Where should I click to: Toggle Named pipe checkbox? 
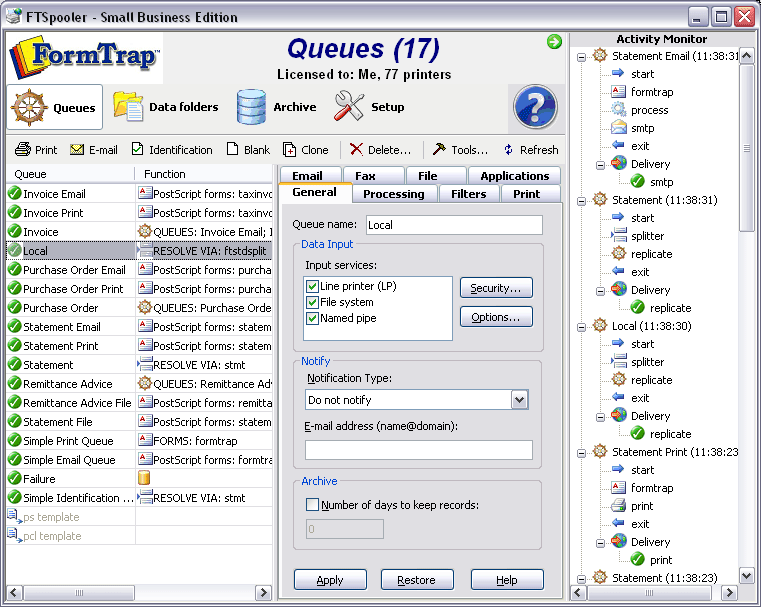312,318
